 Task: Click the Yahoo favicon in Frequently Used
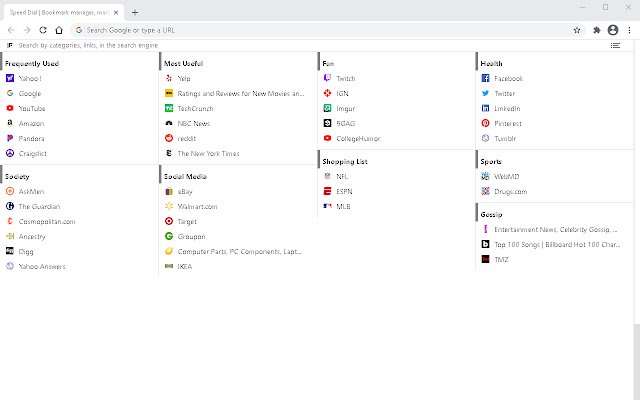tap(10, 78)
